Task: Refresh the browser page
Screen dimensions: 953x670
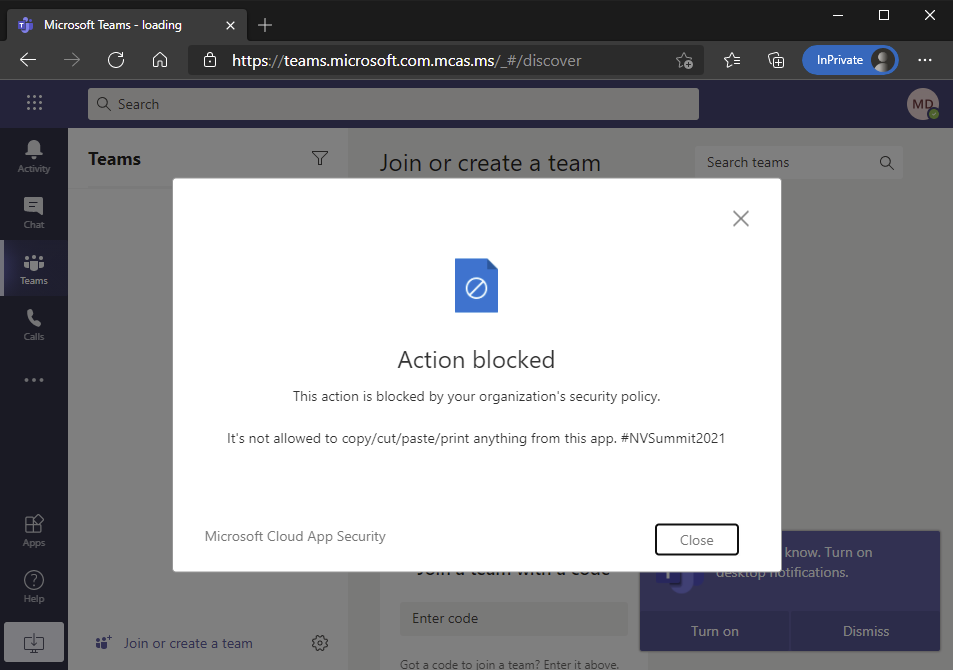Action: click(115, 60)
